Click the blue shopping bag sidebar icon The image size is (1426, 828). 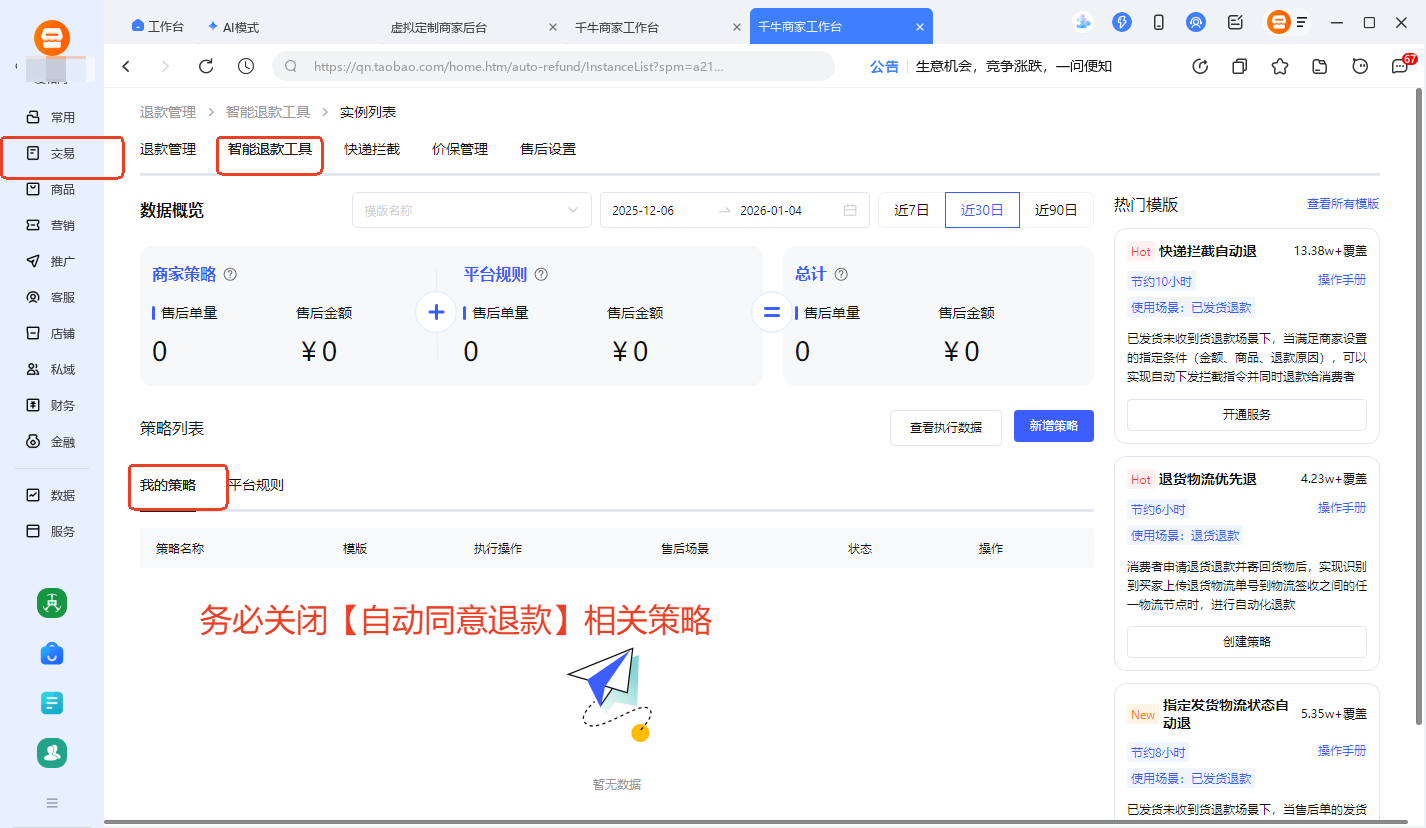click(52, 653)
